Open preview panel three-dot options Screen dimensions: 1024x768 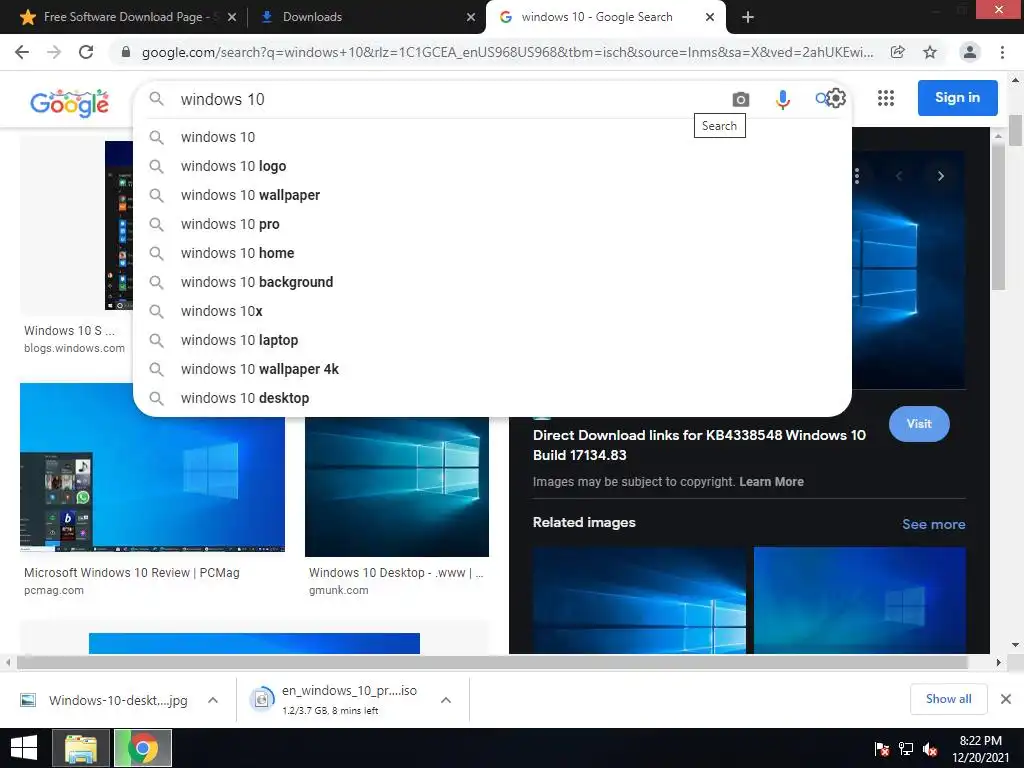pos(857,176)
